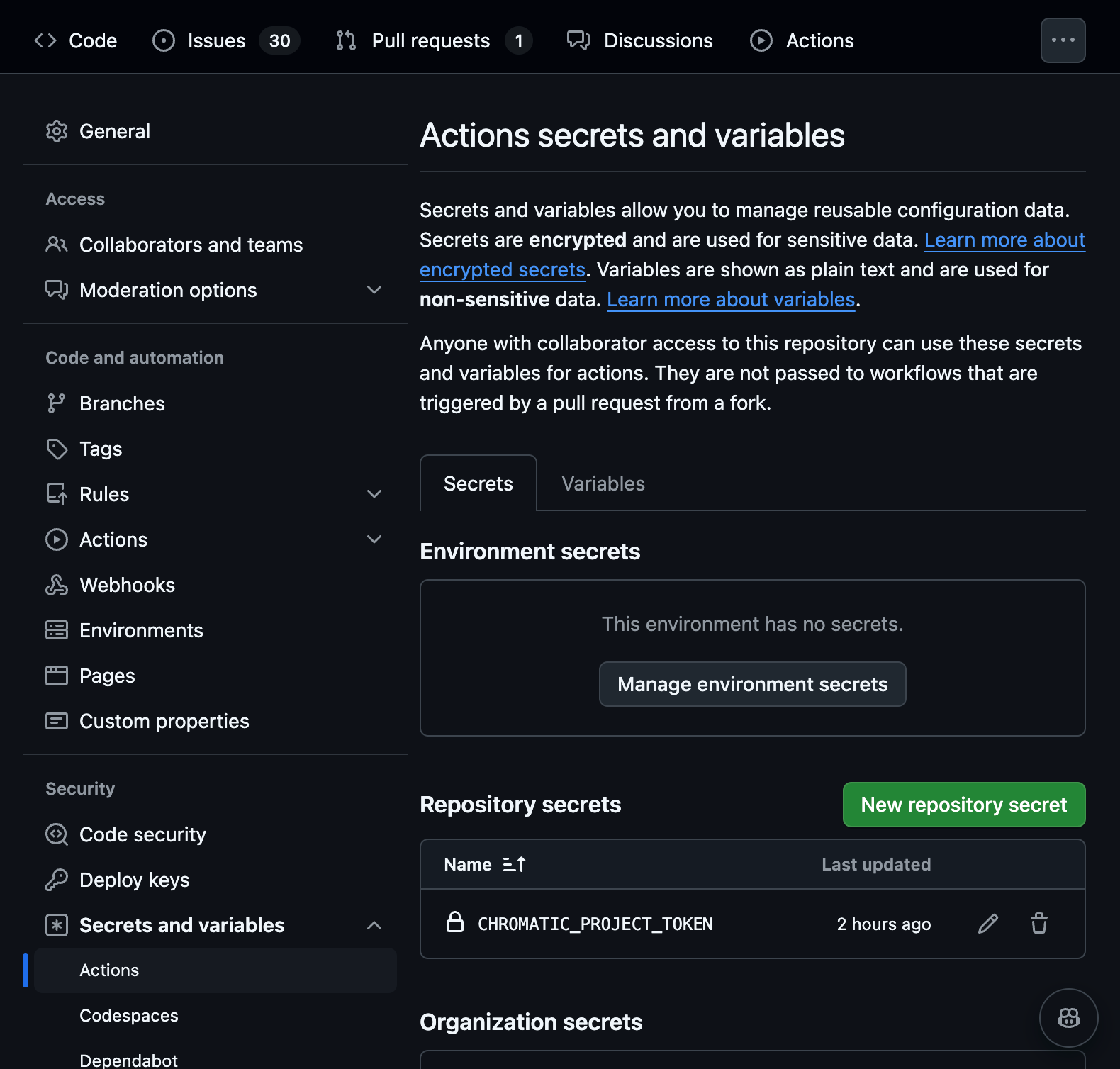Select the Secrets tab
This screenshot has width=1120, height=1069.
coord(478,483)
